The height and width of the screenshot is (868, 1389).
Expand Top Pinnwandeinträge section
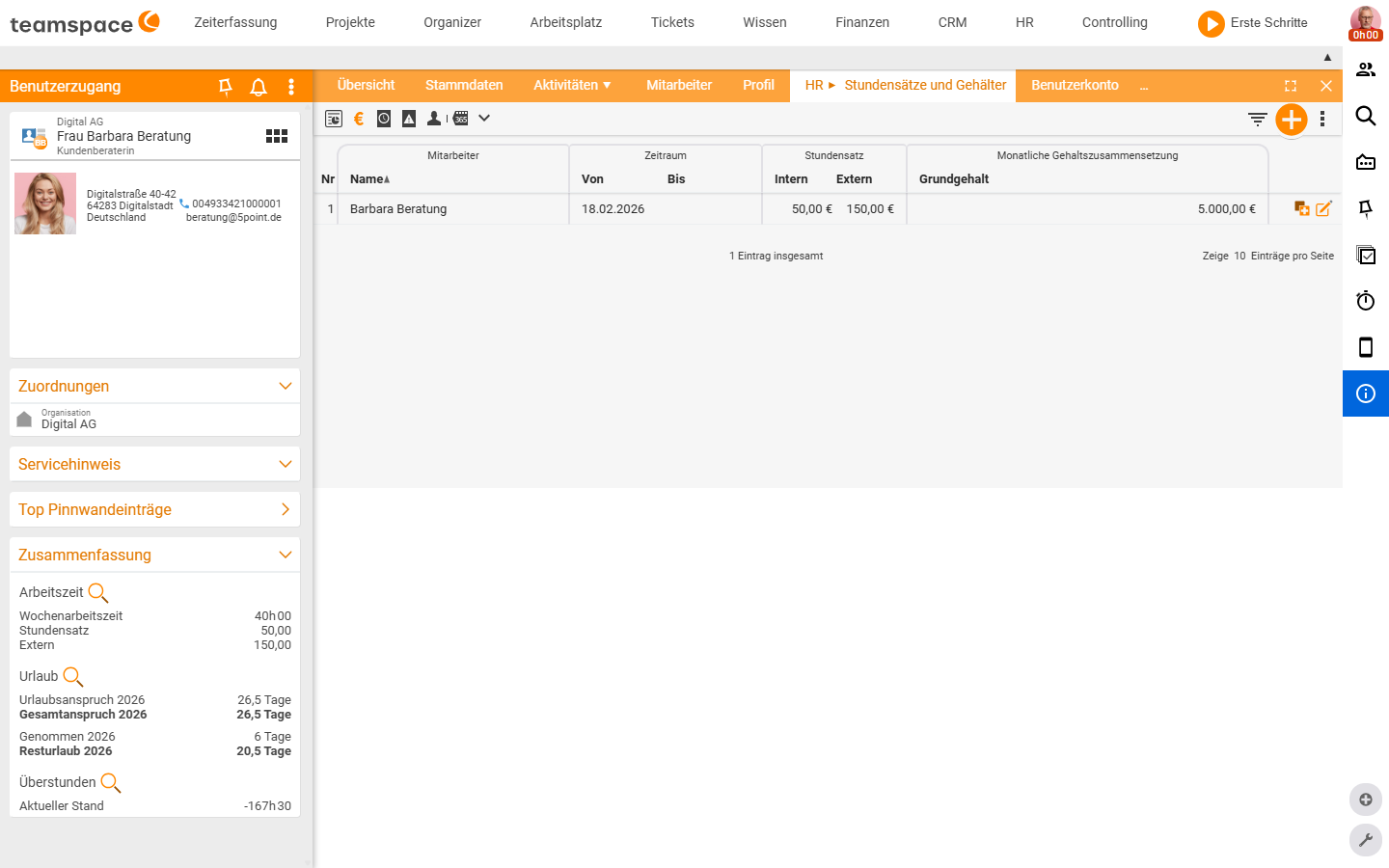point(286,509)
